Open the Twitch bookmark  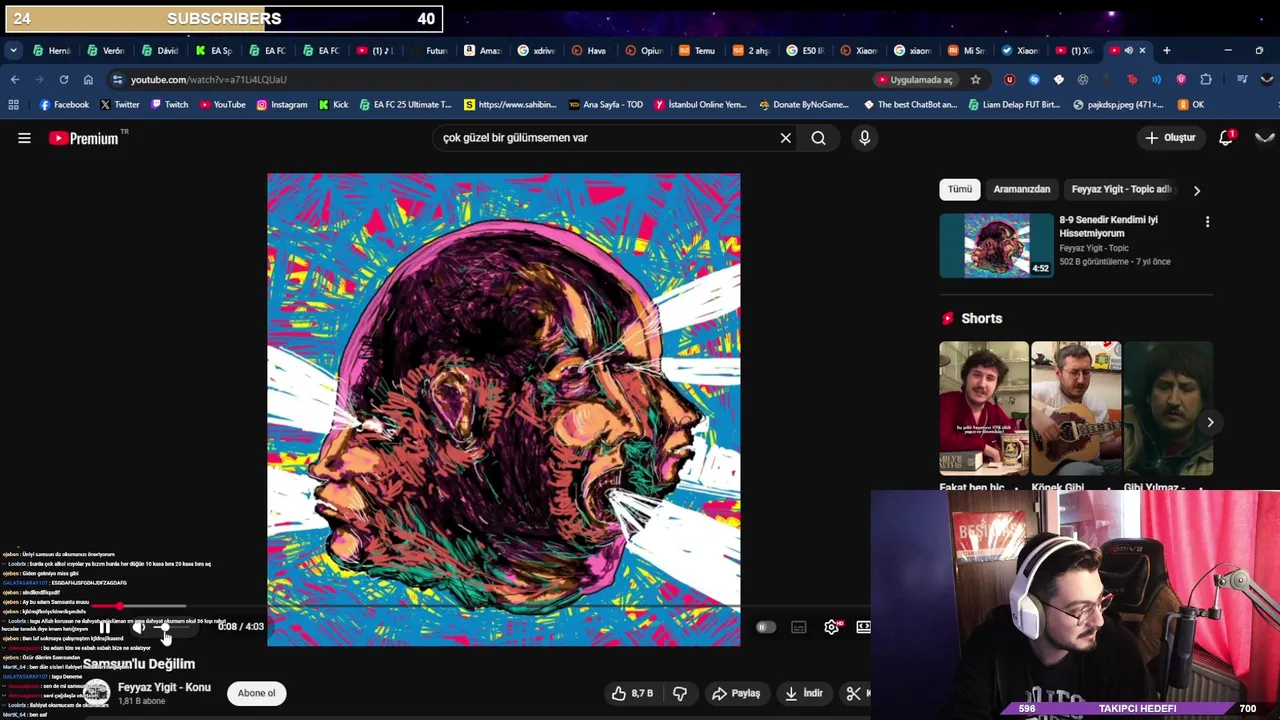click(169, 104)
